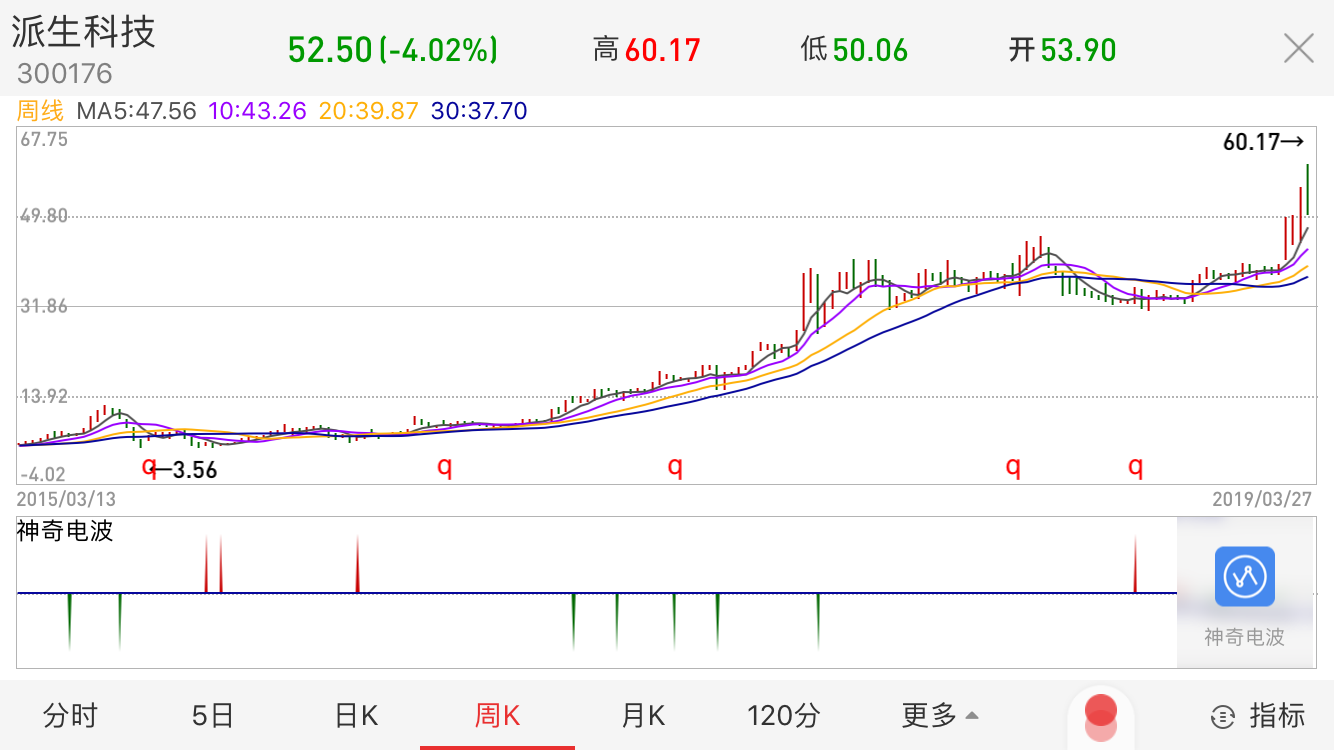Click the start date 2015/03/13
This screenshot has height=750, width=1334.
[66, 498]
